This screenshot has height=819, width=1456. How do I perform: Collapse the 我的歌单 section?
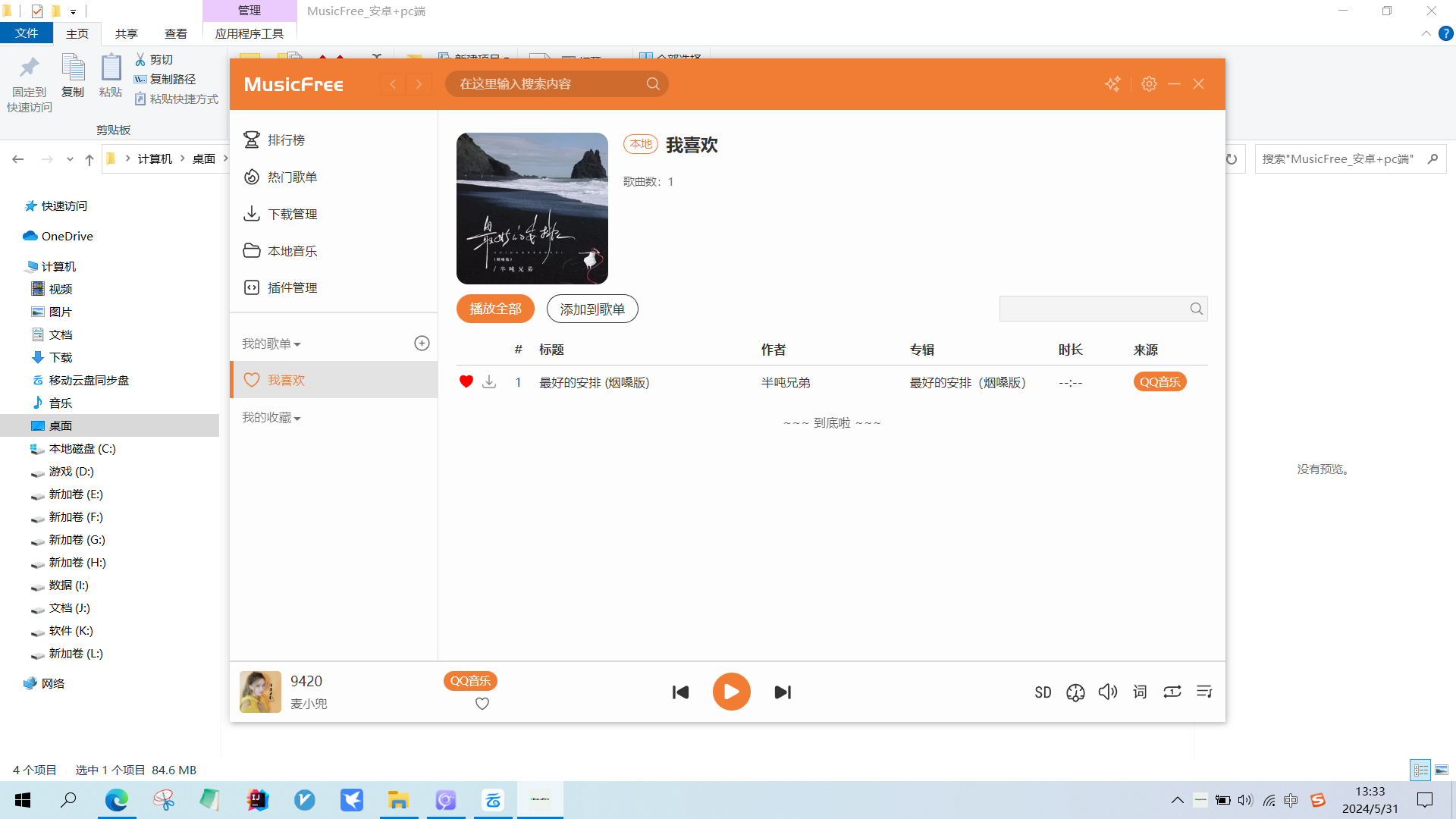(271, 344)
